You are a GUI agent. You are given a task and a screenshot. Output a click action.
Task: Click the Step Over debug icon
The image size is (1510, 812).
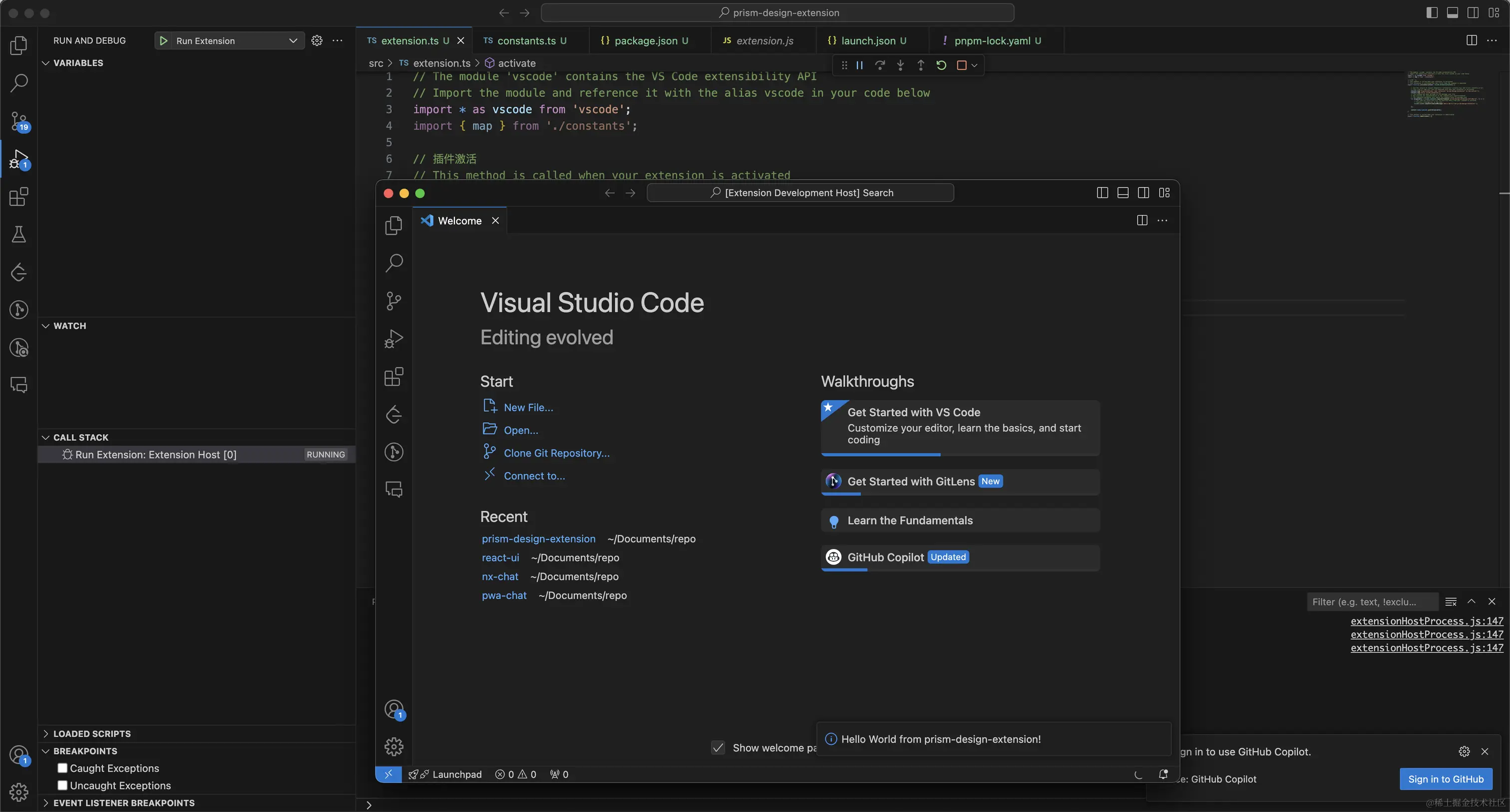pyautogui.click(x=880, y=65)
